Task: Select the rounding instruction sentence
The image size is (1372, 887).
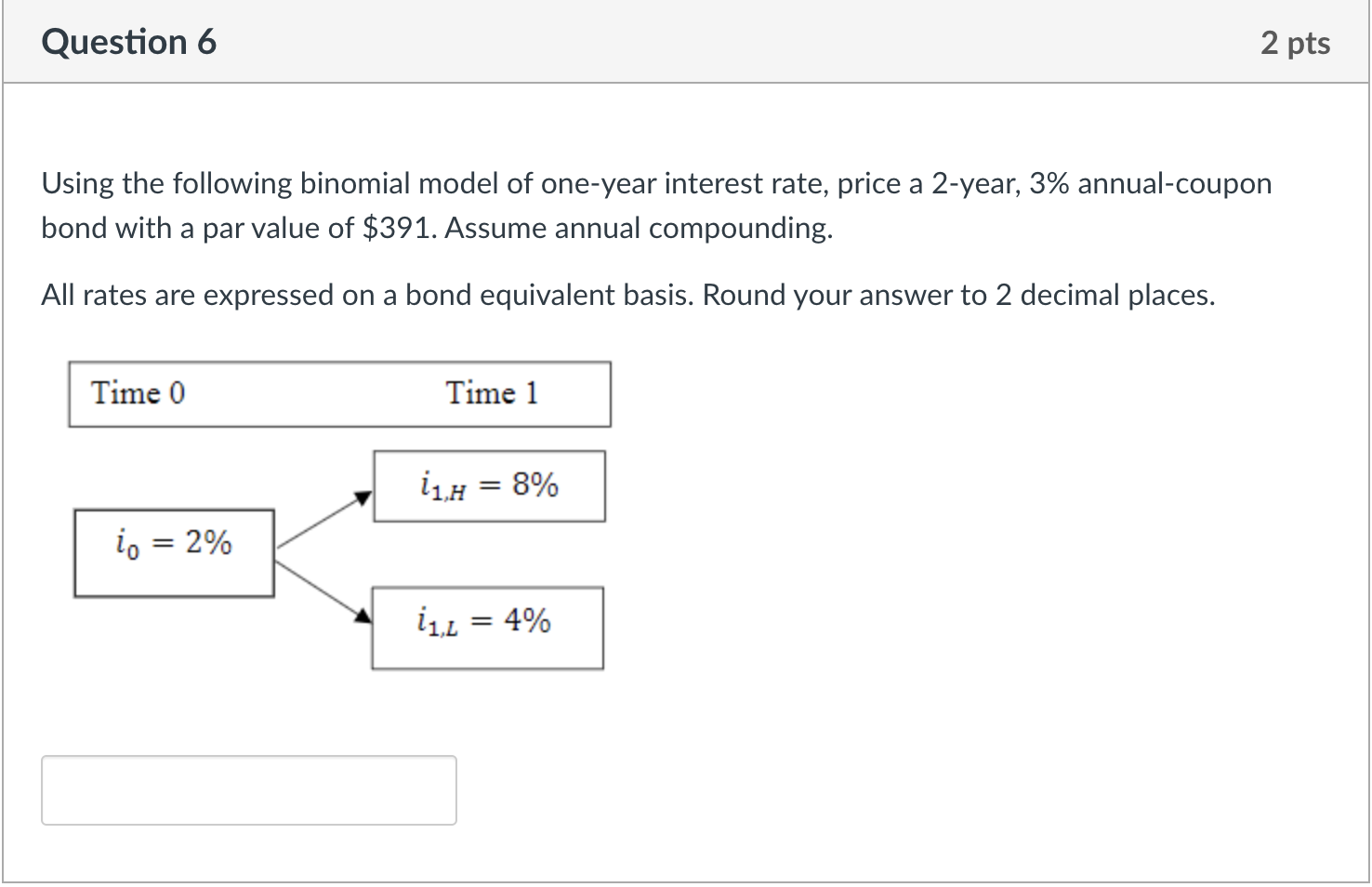Action: click(962, 295)
